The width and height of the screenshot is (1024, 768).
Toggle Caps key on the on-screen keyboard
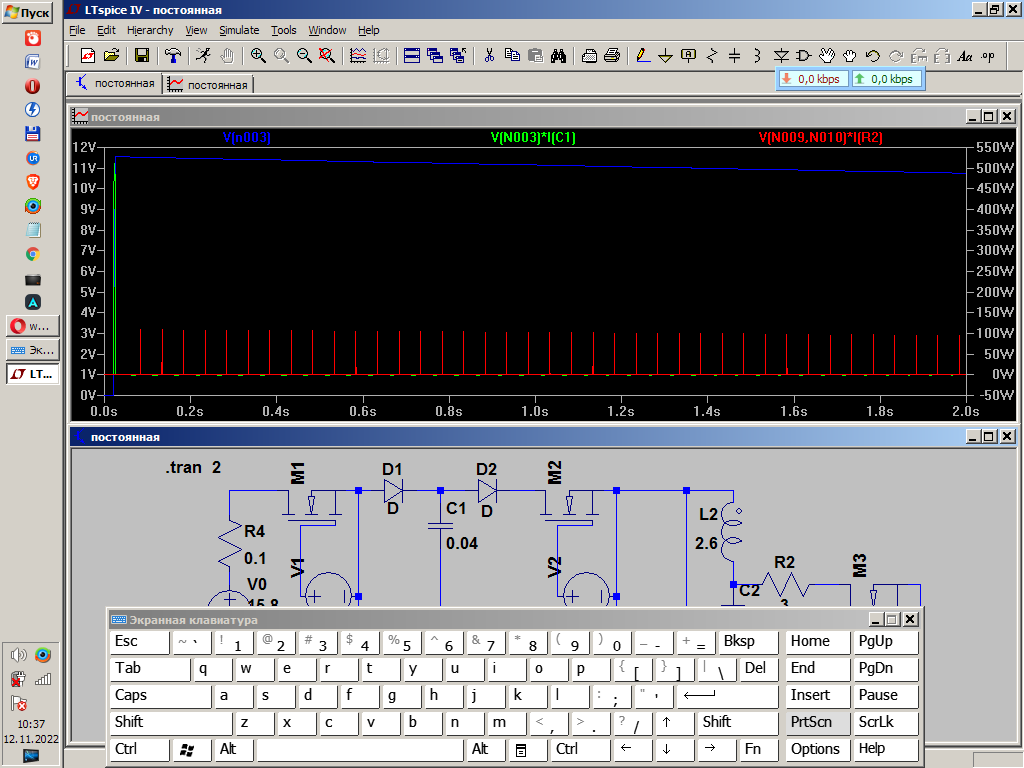pos(160,695)
